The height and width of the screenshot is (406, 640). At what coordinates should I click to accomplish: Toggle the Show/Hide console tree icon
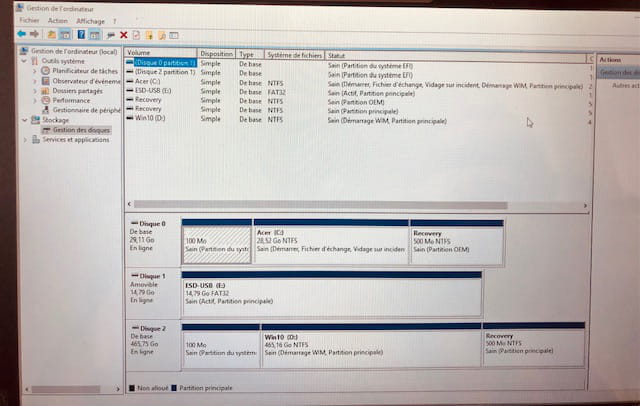65,35
